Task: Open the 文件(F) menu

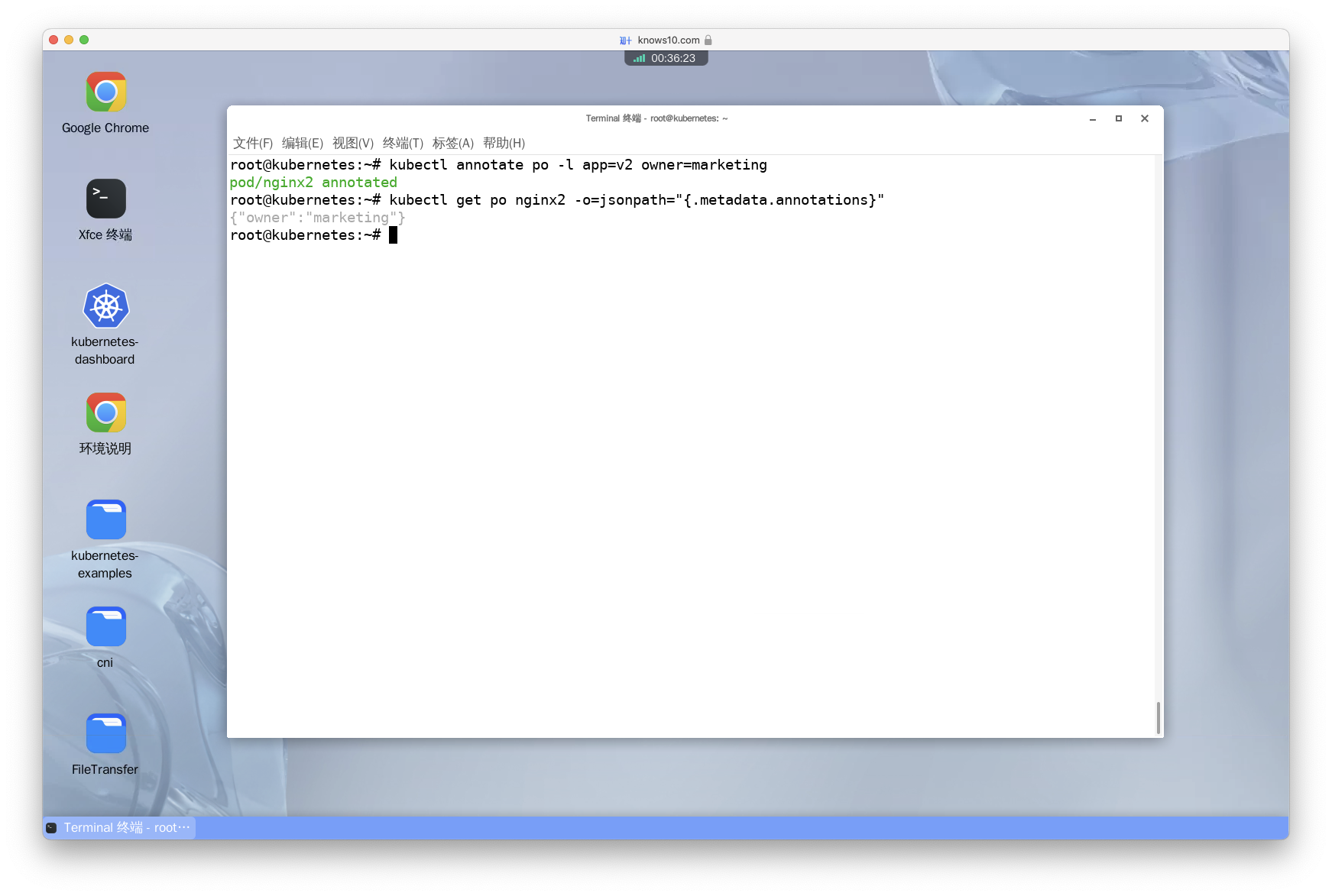Action: click(x=253, y=143)
